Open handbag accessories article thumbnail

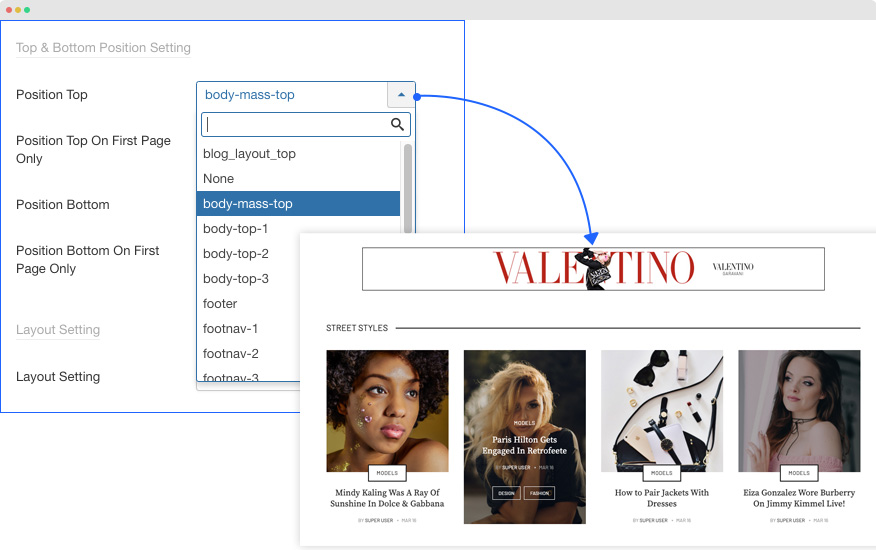click(x=662, y=411)
